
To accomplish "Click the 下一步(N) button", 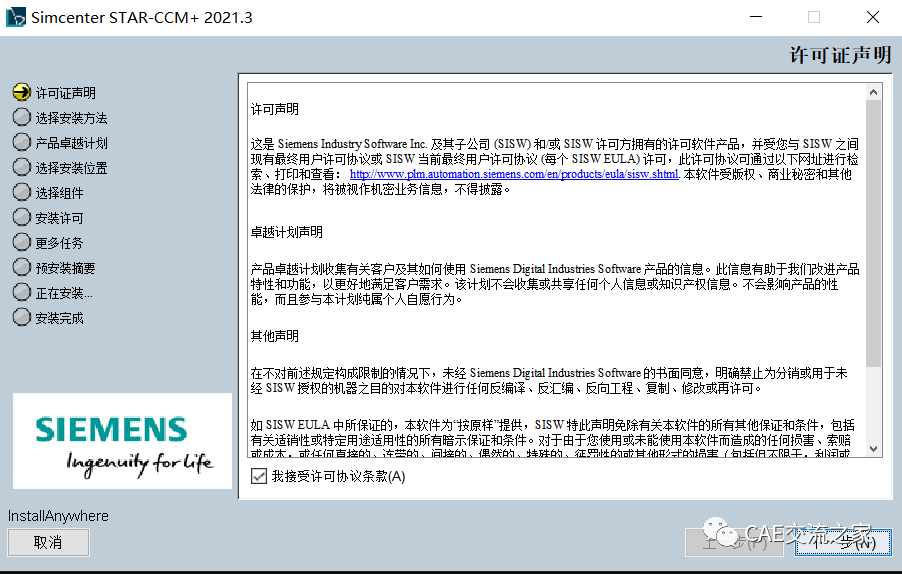I will tap(843, 542).
